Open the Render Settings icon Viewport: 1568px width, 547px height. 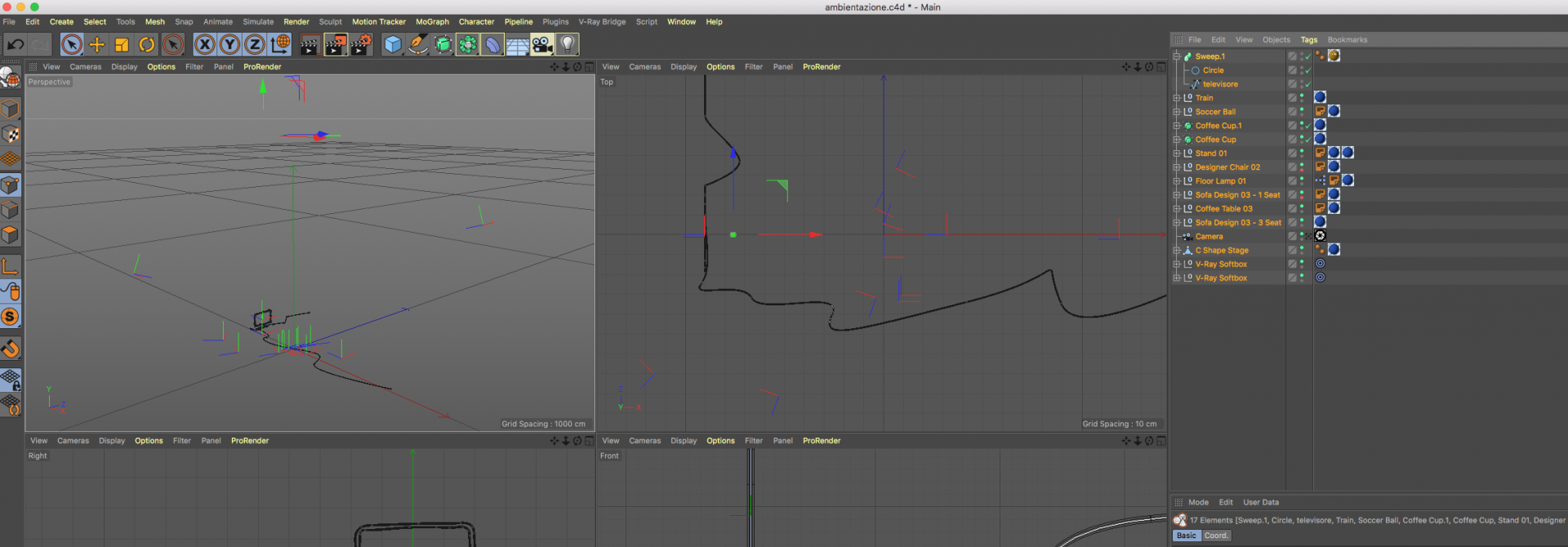click(362, 44)
